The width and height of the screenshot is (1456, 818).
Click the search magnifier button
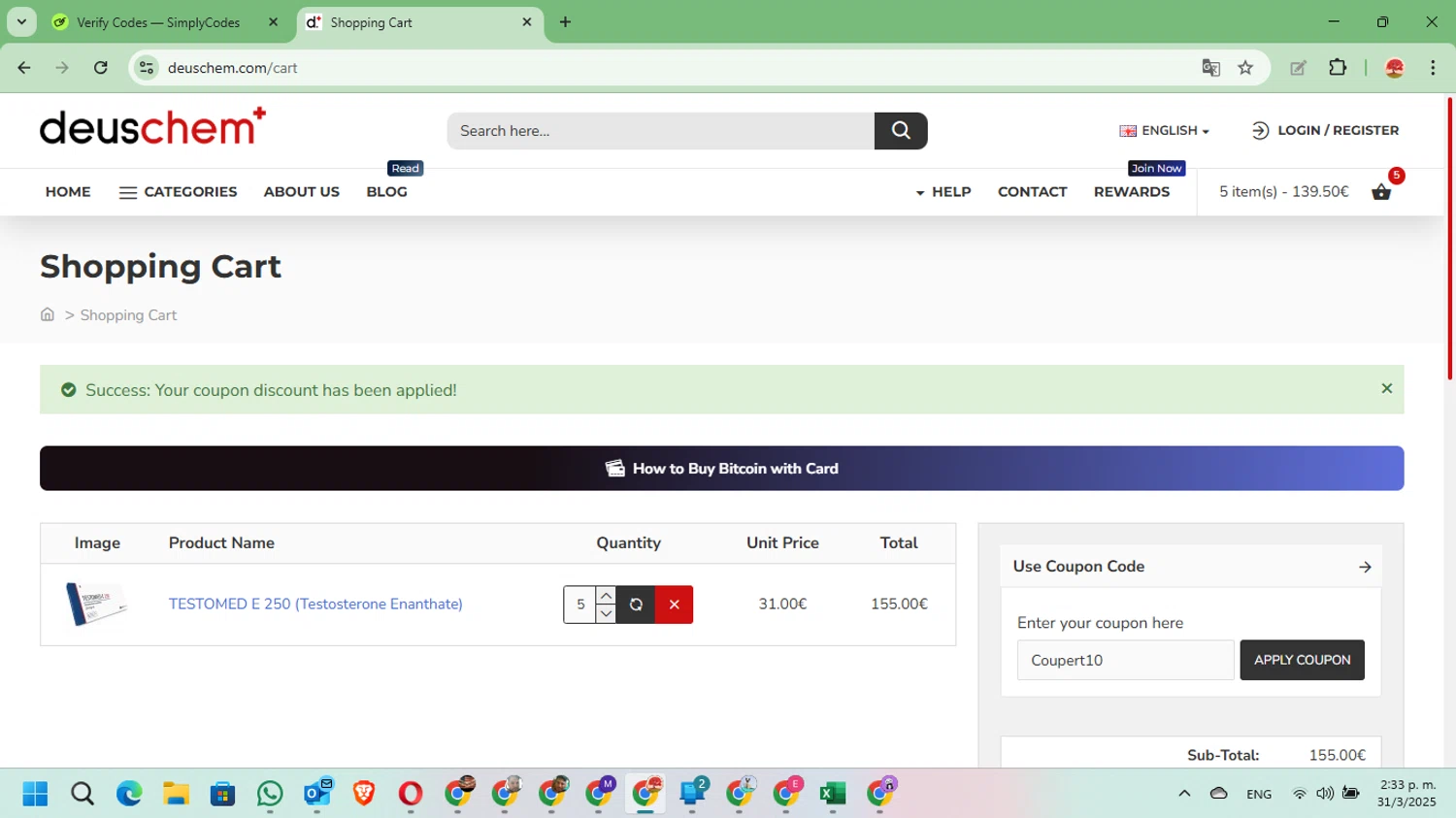click(901, 130)
